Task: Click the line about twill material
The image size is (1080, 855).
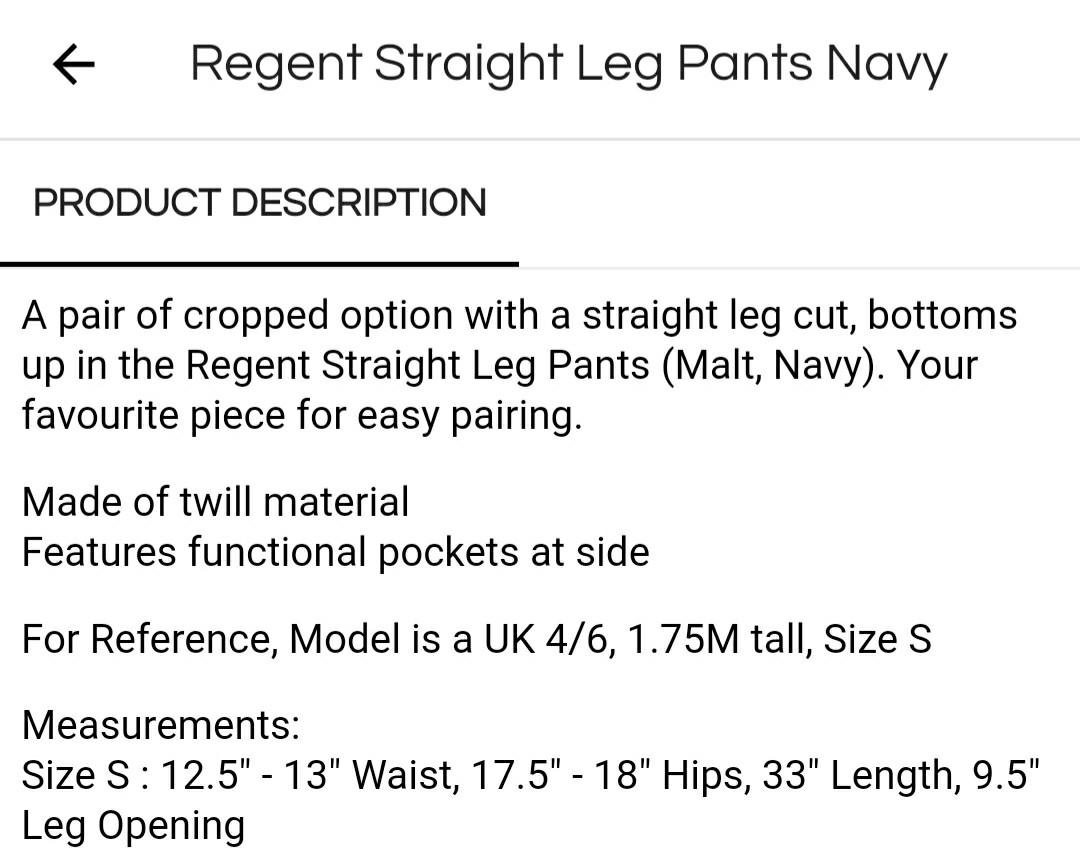Action: 215,501
